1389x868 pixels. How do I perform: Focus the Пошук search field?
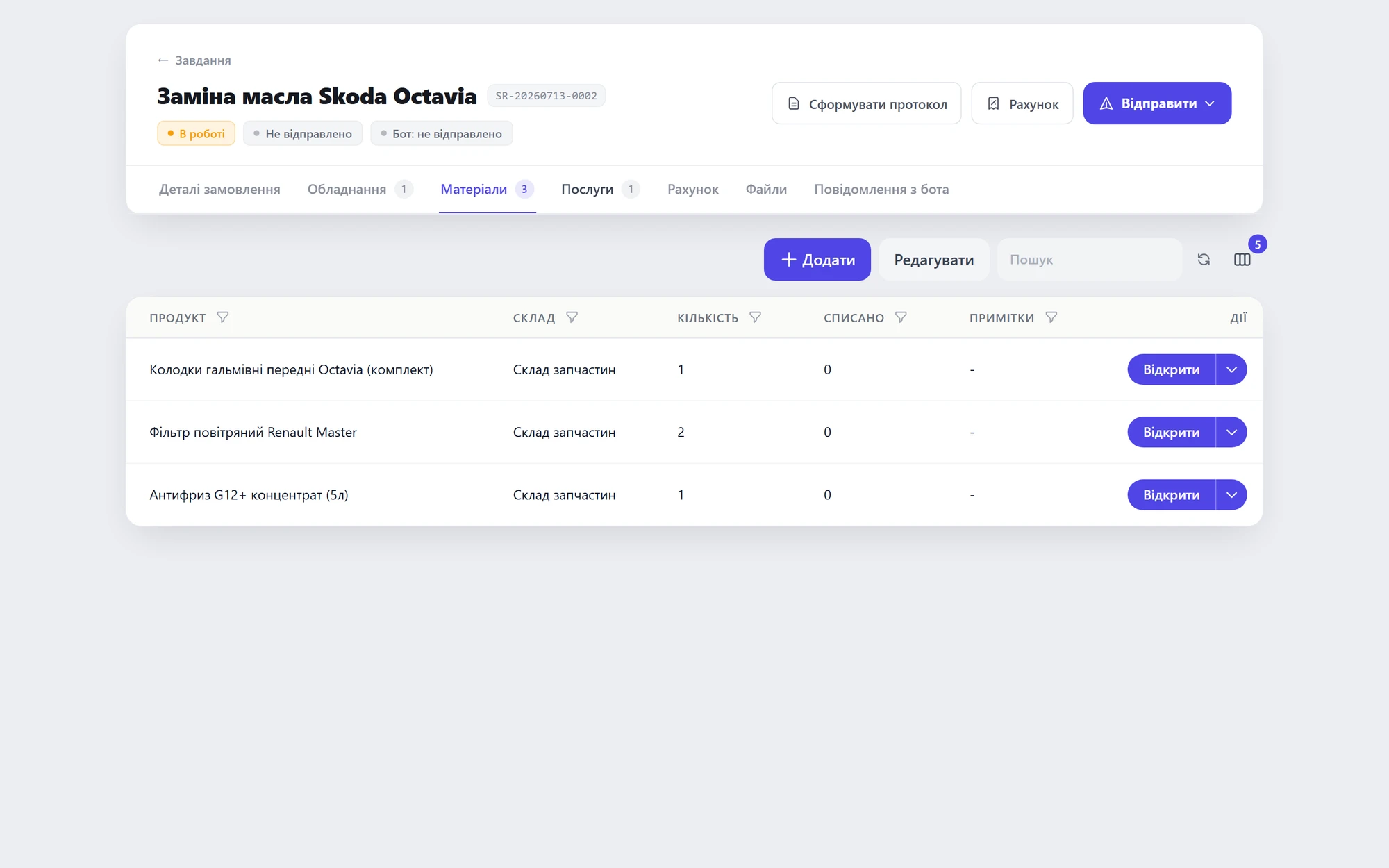click(x=1090, y=260)
